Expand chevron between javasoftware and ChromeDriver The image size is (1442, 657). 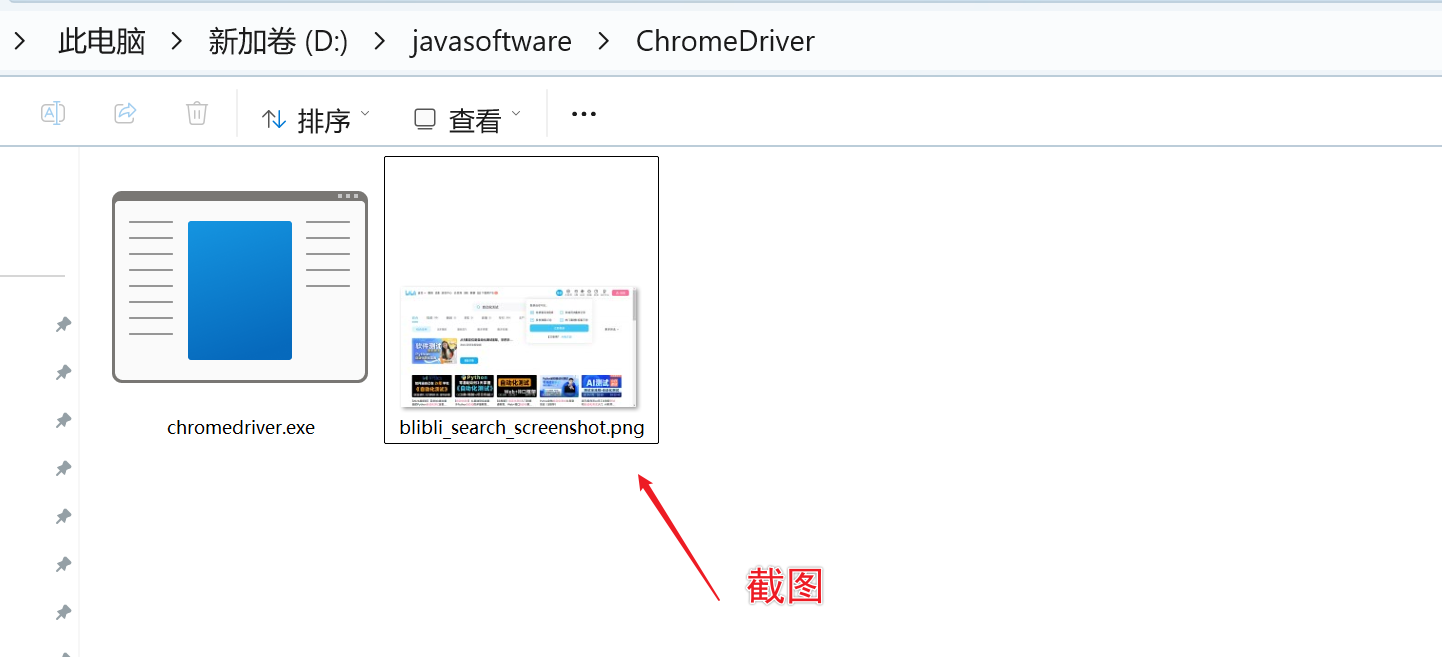604,41
